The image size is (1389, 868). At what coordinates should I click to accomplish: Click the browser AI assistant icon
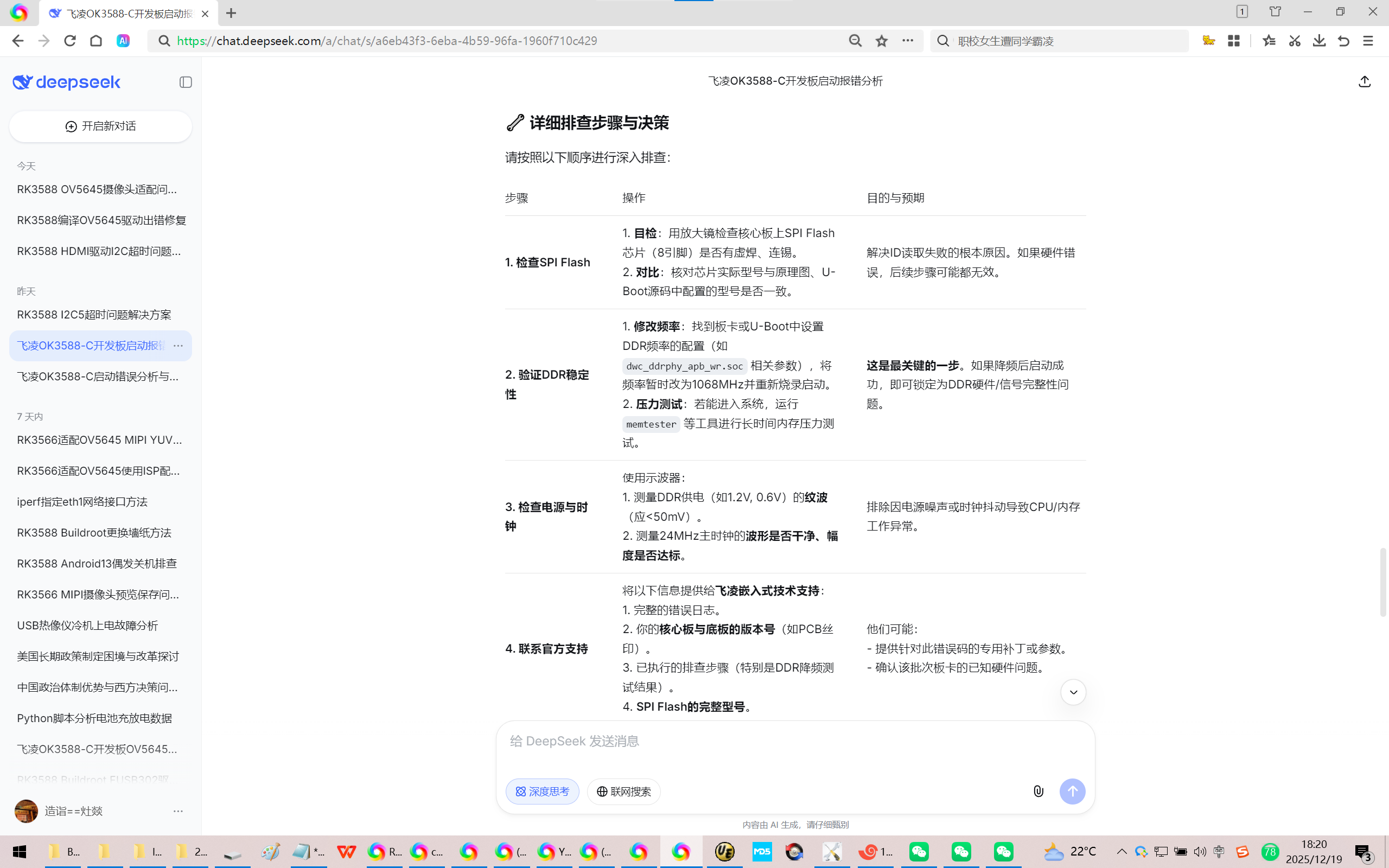click(x=123, y=41)
